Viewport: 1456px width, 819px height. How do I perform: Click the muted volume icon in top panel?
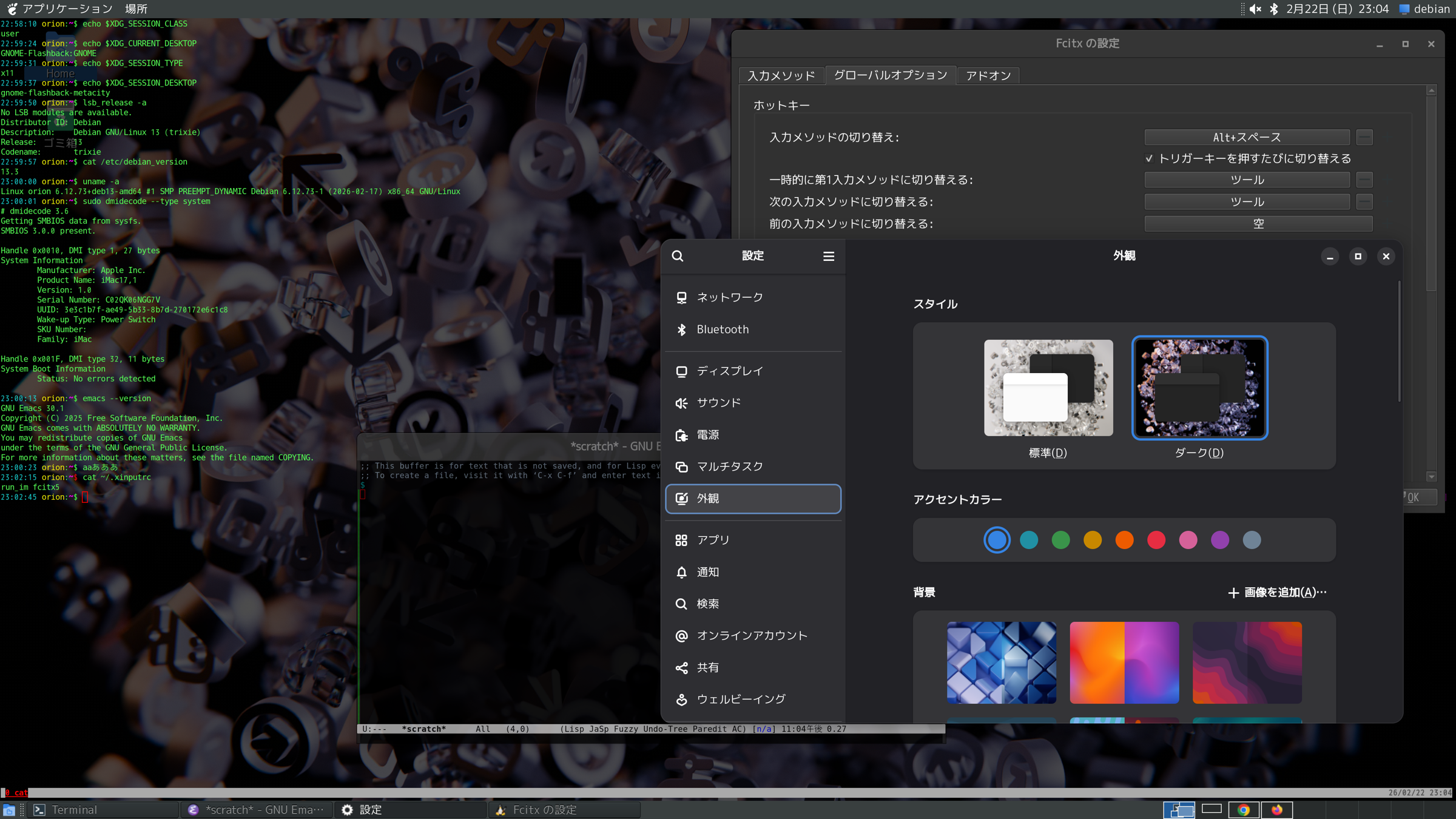1255,9
